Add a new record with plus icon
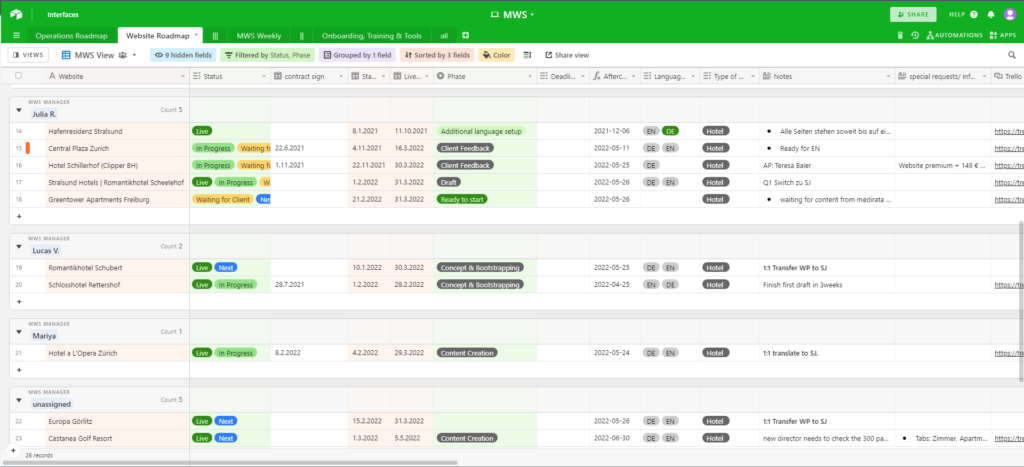 [13, 451]
